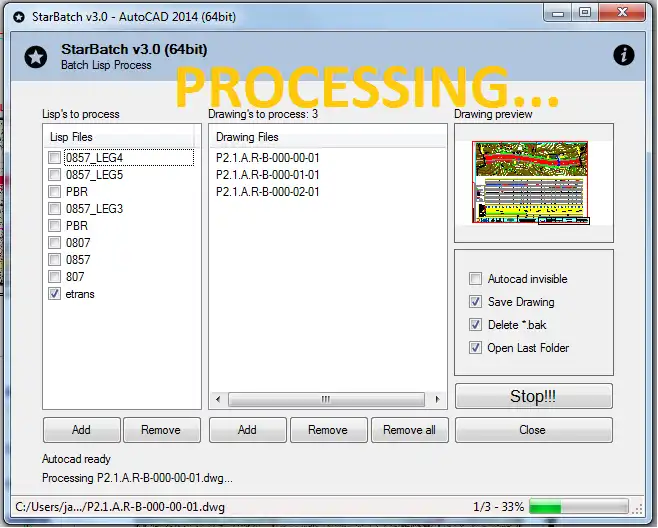Select drawing P2.1.A.R-B-000-01-01
658x528 pixels.
point(268,175)
